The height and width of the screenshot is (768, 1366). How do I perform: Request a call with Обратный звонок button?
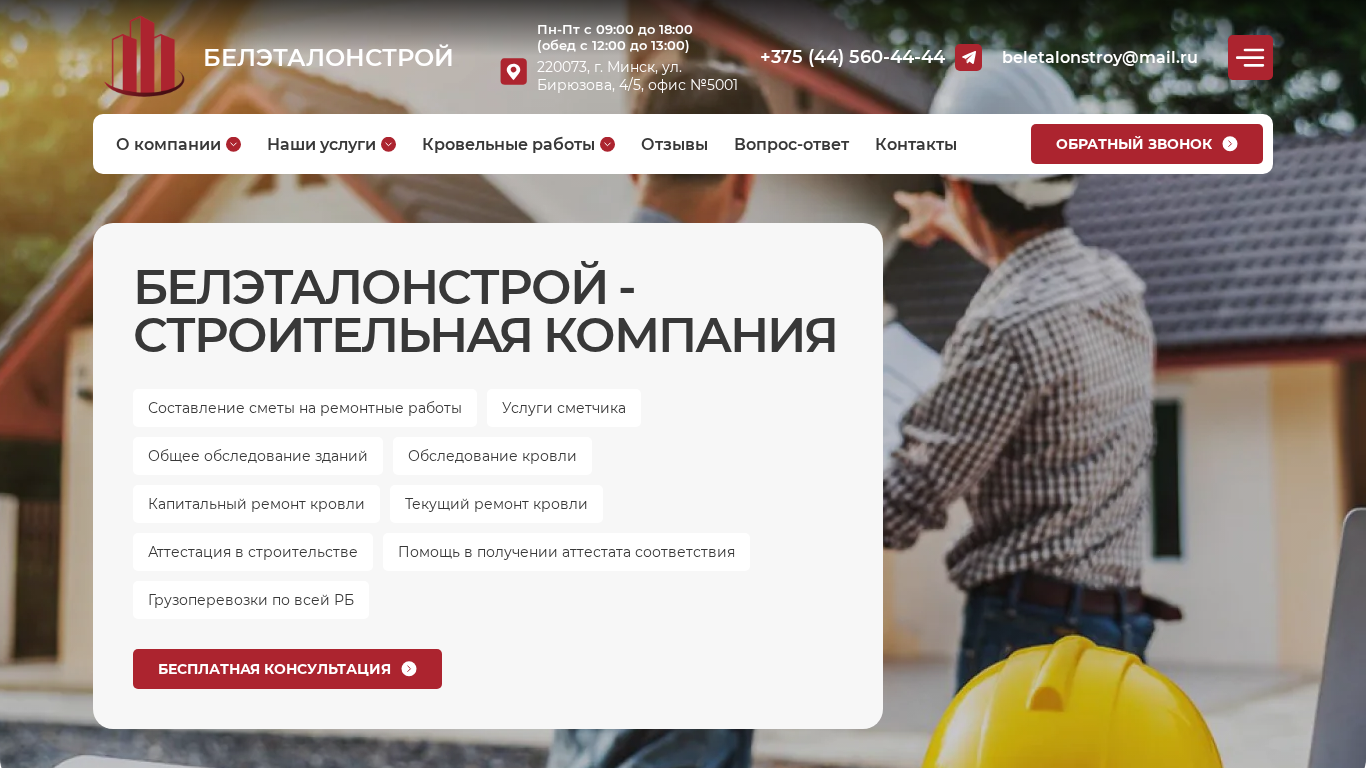click(x=1147, y=144)
